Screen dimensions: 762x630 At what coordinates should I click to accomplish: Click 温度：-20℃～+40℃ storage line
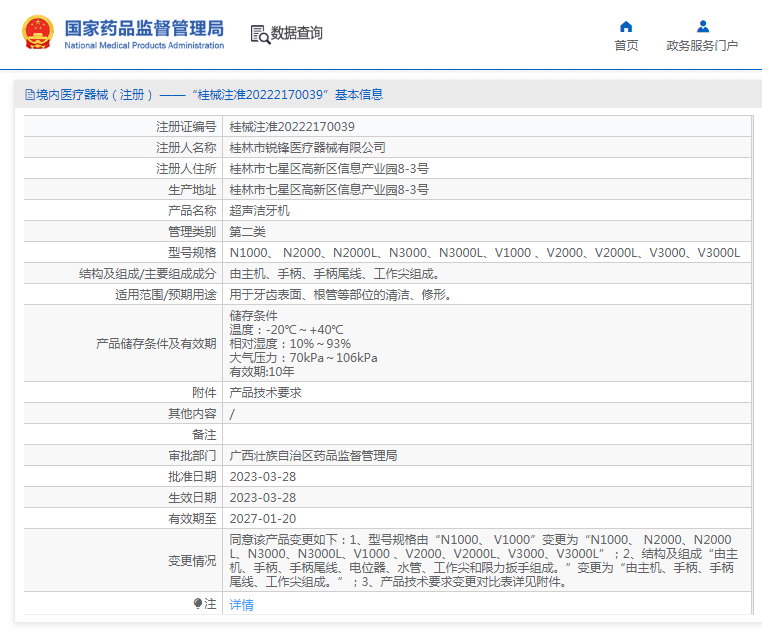tap(286, 330)
